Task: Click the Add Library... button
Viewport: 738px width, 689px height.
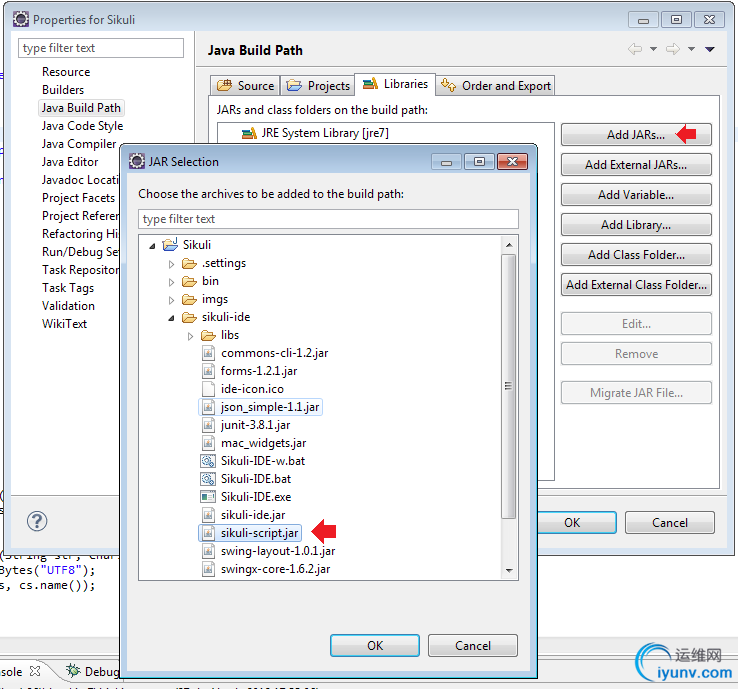Action: click(636, 225)
